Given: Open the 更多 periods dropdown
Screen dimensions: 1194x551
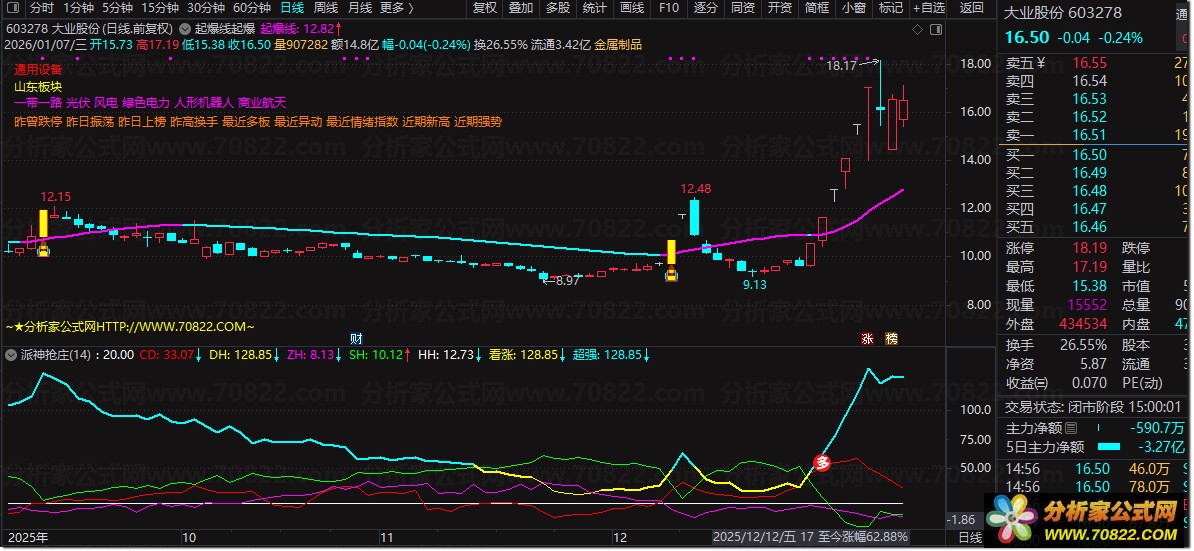Looking at the screenshot, I should (396, 8).
